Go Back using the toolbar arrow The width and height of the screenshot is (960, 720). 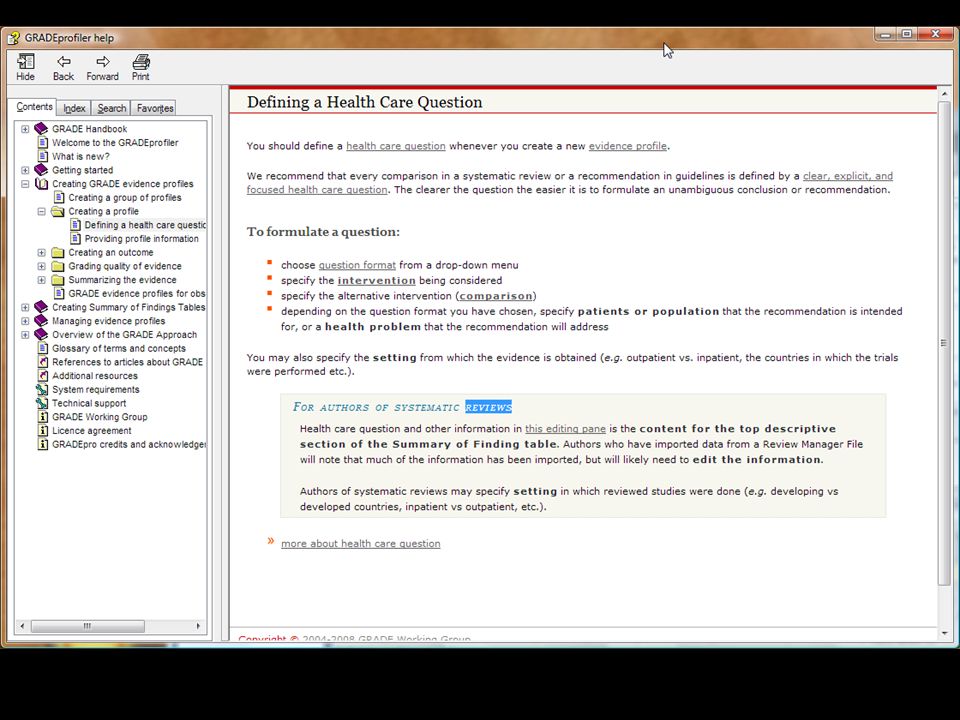click(x=63, y=61)
